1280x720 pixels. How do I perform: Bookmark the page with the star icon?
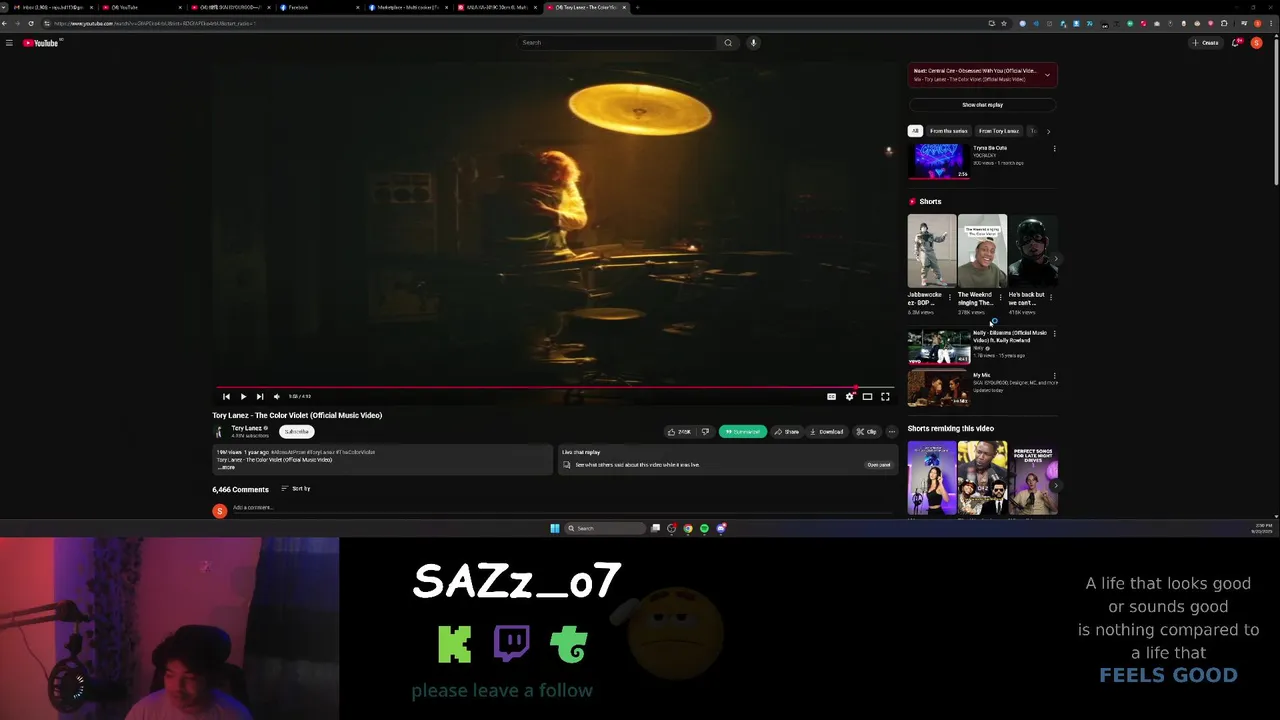pyautogui.click(x=1003, y=23)
